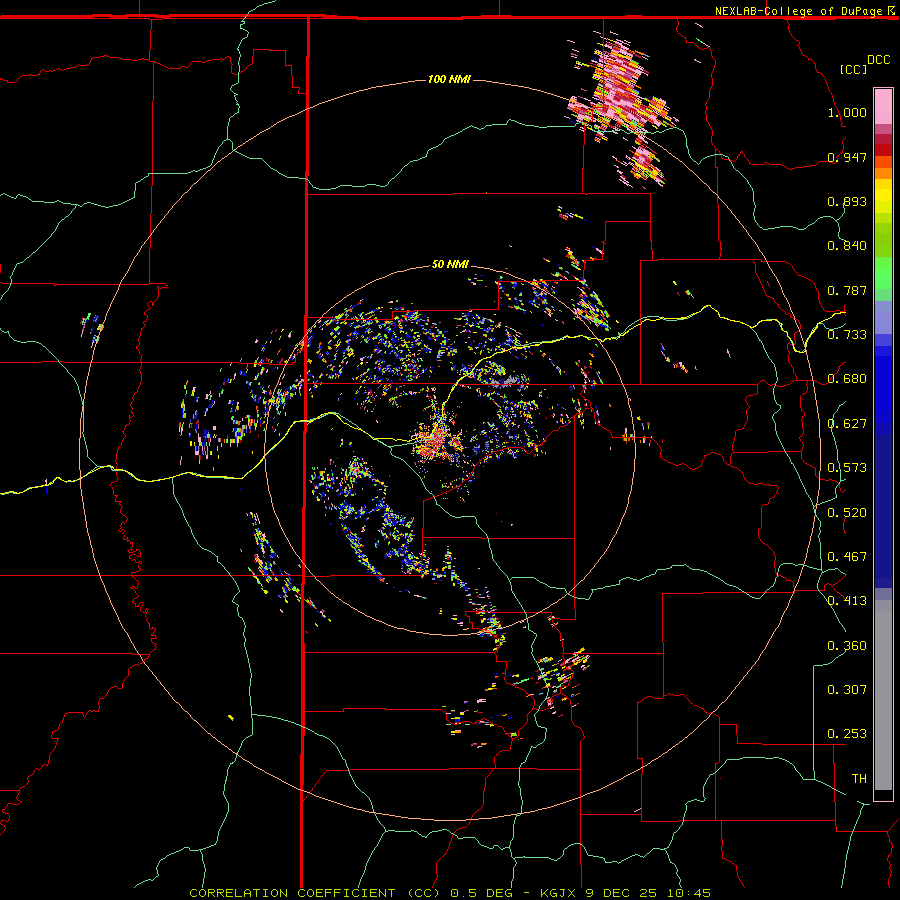900x900 pixels.
Task: Click the 0.360 color scale value
Action: (x=847, y=645)
